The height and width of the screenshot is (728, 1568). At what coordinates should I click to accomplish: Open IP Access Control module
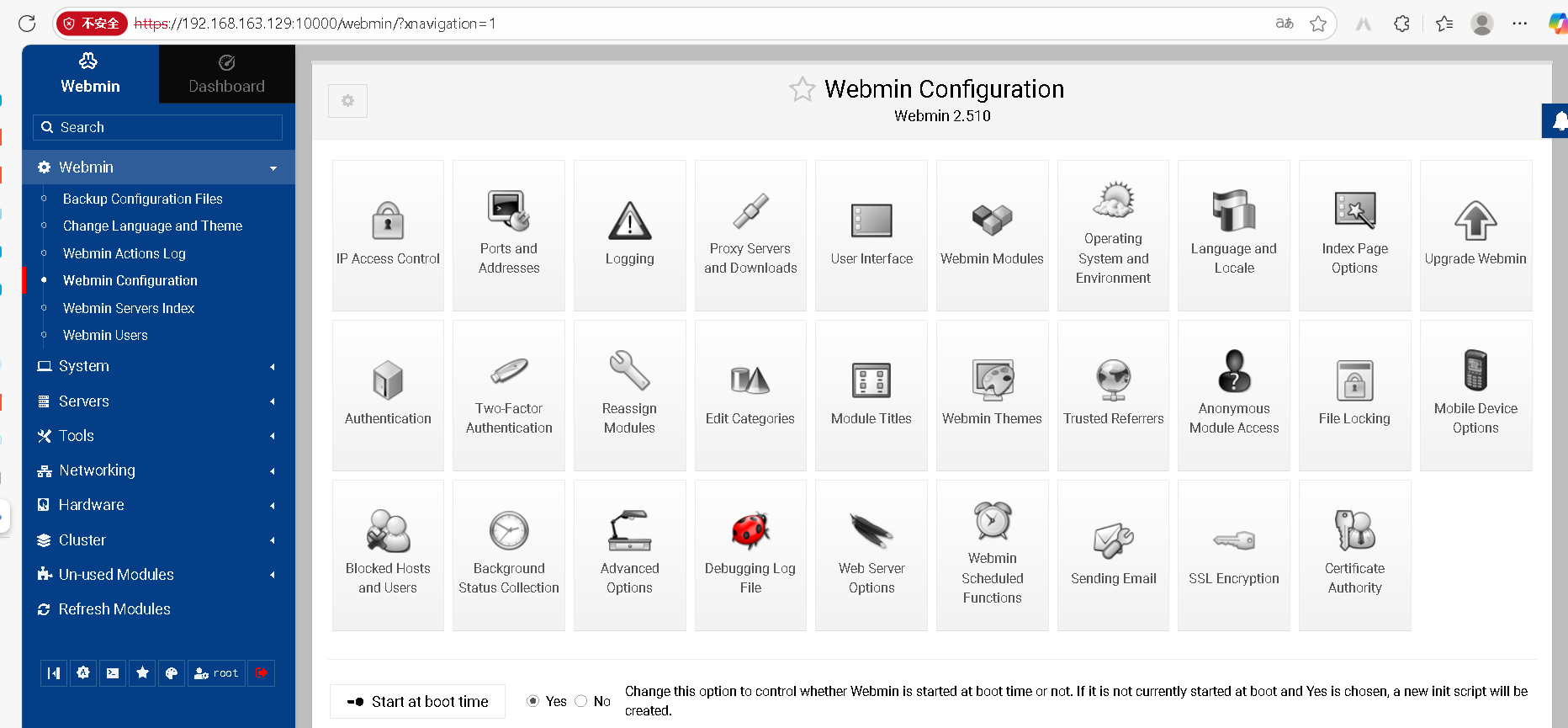click(388, 236)
